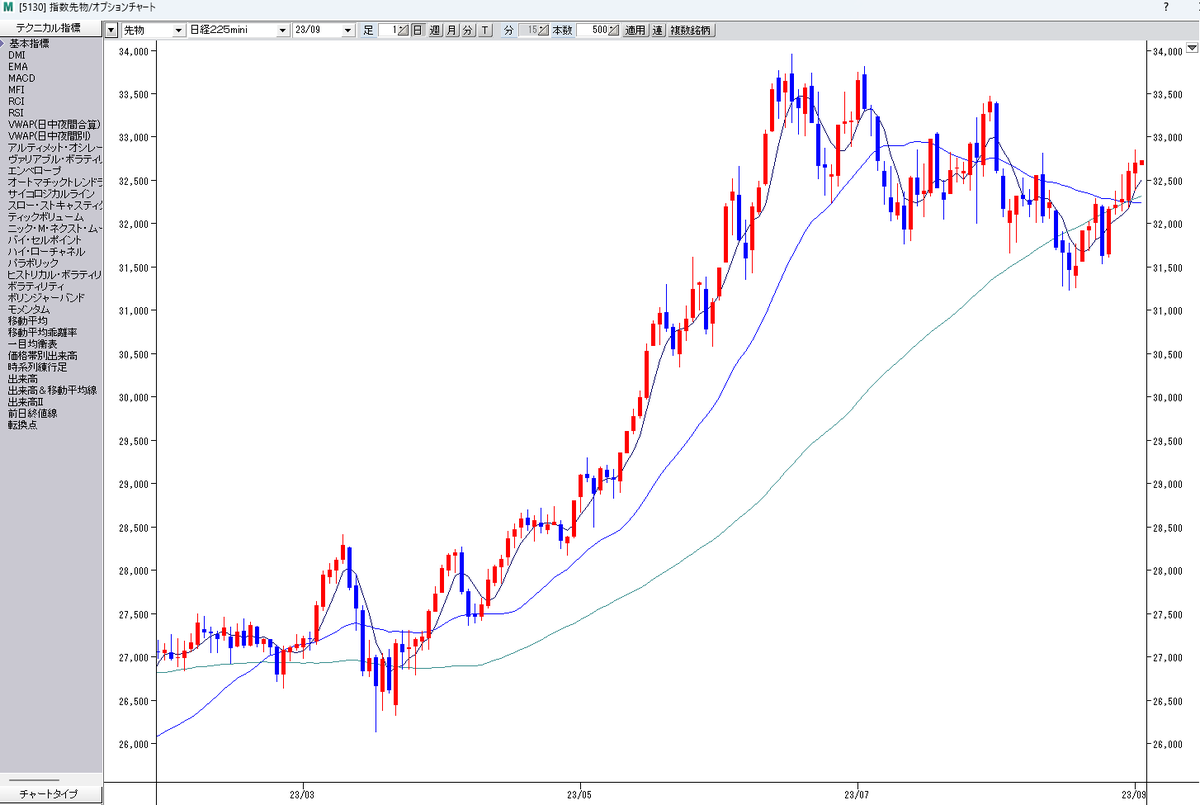This screenshot has height=805, width=1200.
Task: Select ティックボリューム indicator
Action: click(45, 216)
